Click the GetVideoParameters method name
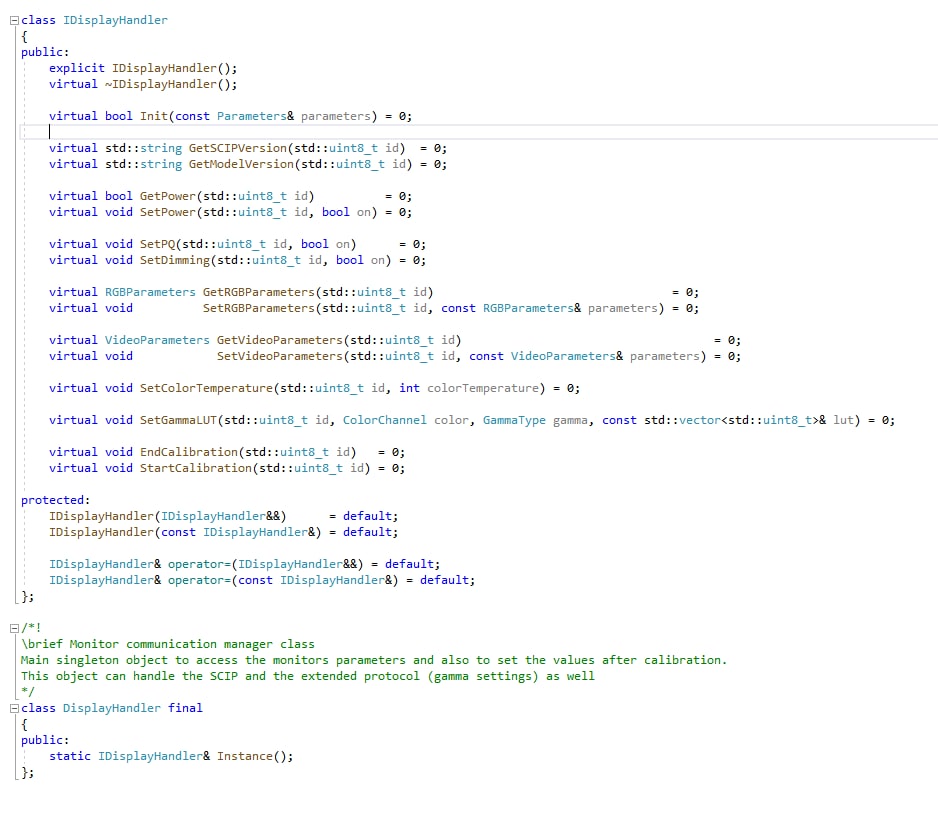Image resolution: width=938 pixels, height=836 pixels. click(279, 340)
